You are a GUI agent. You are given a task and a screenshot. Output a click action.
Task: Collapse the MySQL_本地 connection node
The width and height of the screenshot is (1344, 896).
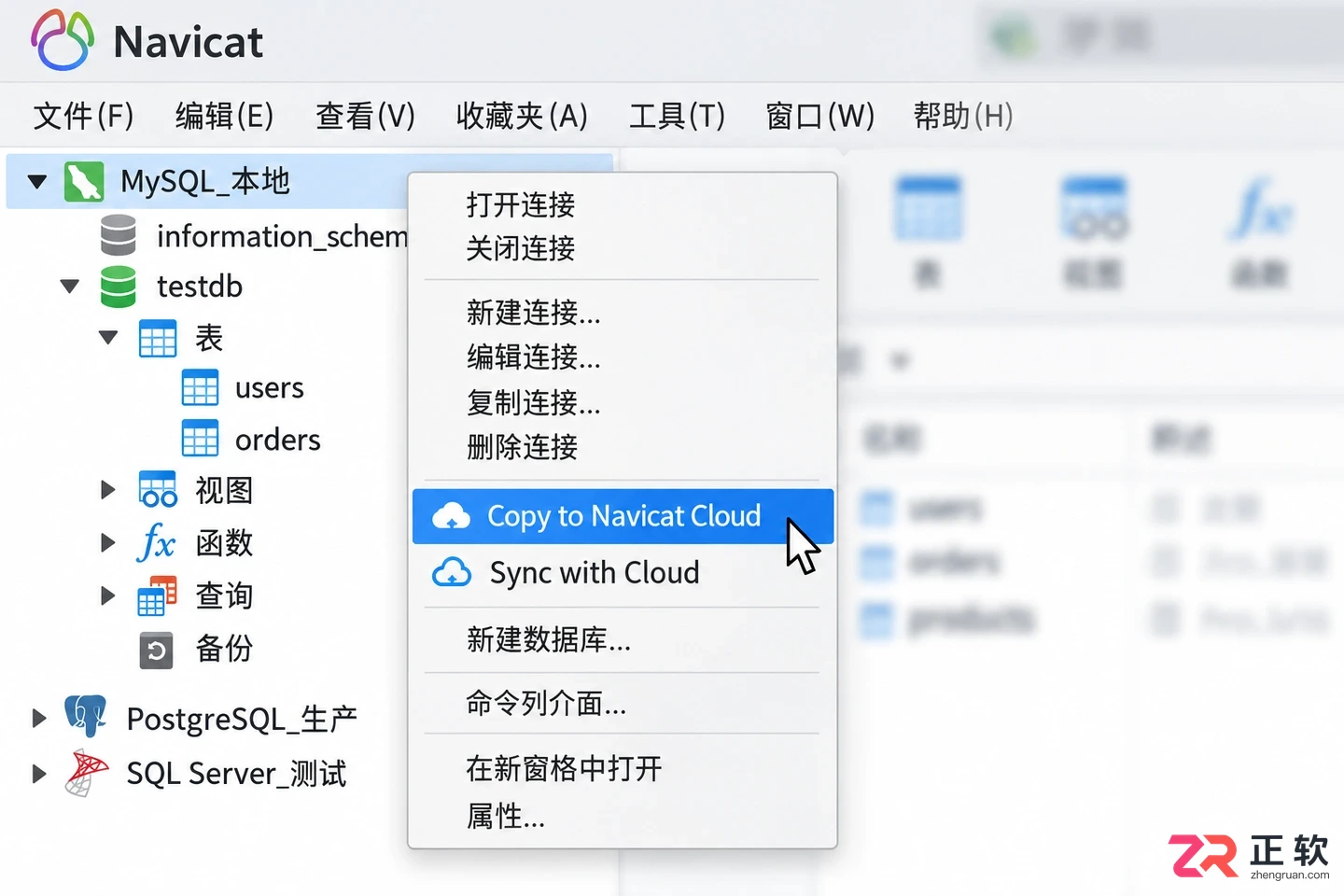click(37, 181)
